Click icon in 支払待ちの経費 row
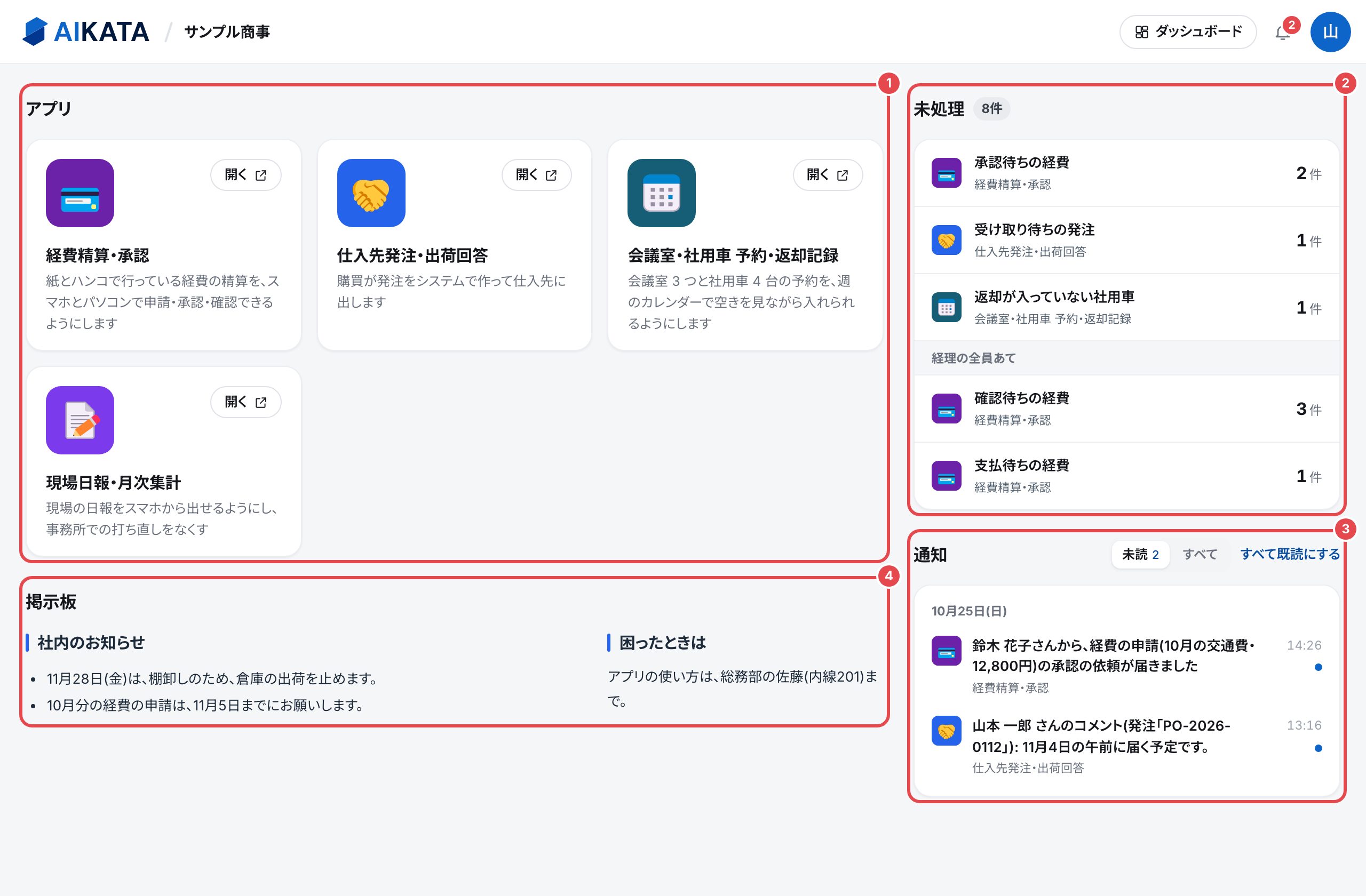The image size is (1366, 896). coord(947,476)
